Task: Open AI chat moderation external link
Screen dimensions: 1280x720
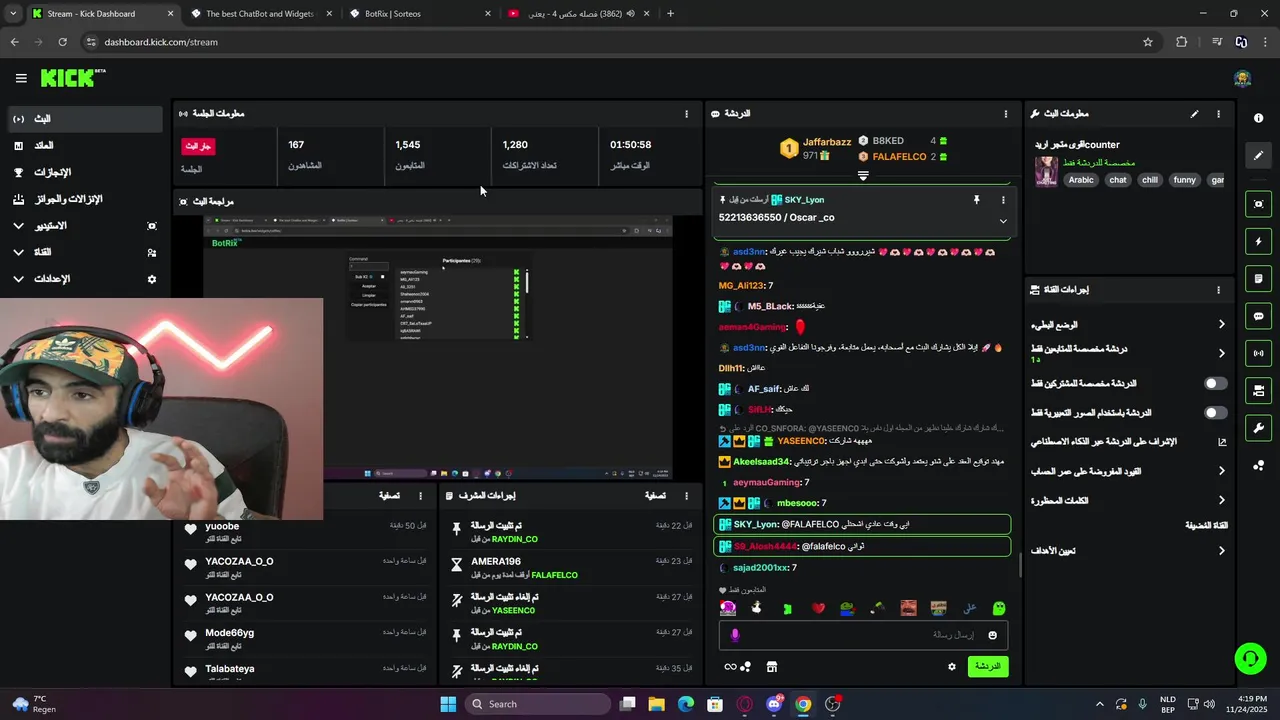Action: click(1222, 441)
